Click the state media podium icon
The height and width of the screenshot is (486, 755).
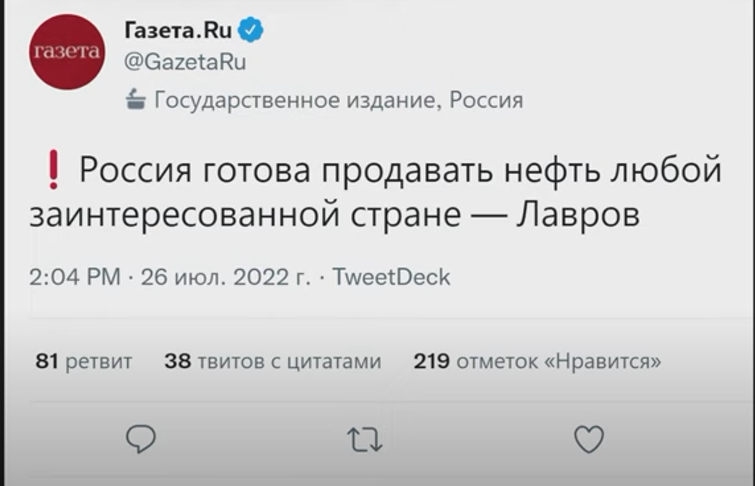135,100
